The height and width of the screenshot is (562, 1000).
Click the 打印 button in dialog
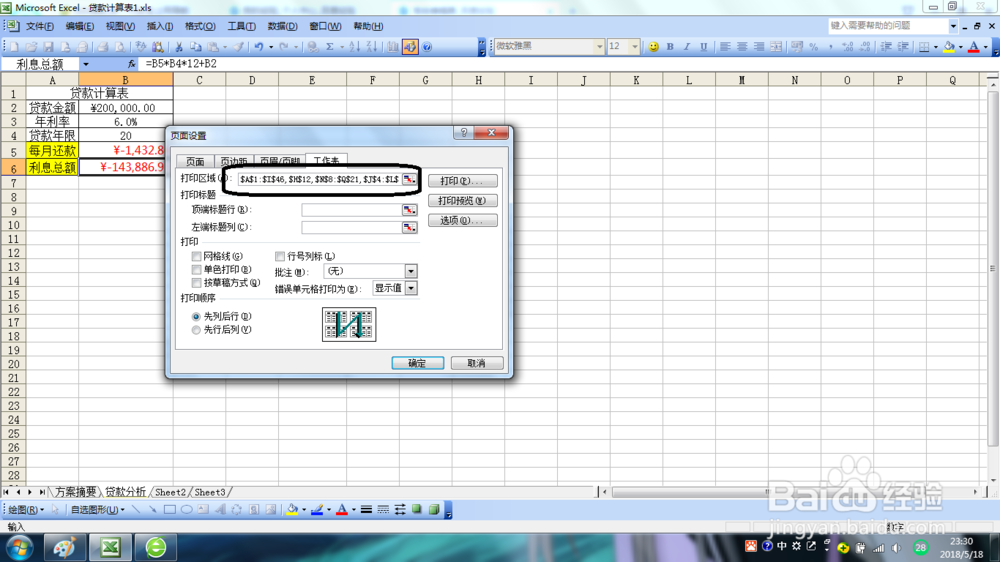coord(462,181)
